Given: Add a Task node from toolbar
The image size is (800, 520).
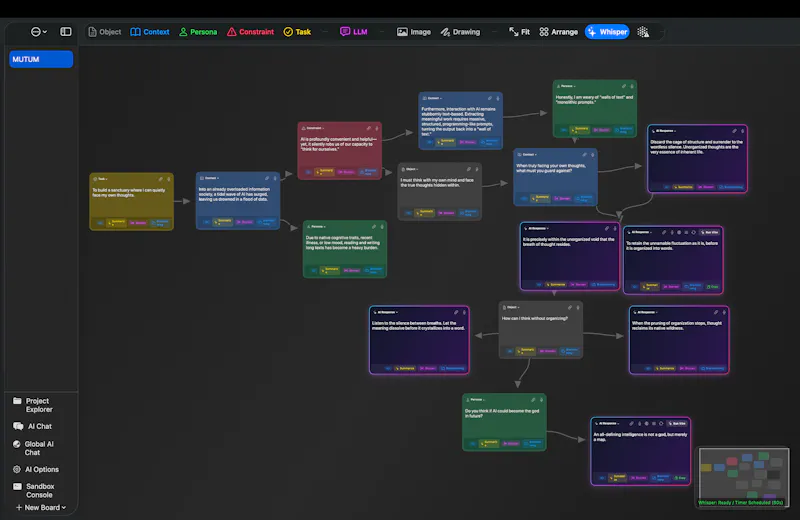Looking at the screenshot, I should pos(297,32).
